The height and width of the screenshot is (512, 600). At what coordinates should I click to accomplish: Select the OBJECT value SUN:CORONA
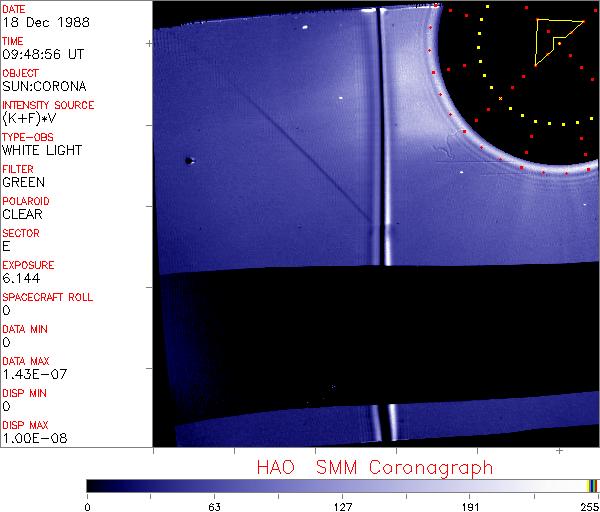(44, 86)
